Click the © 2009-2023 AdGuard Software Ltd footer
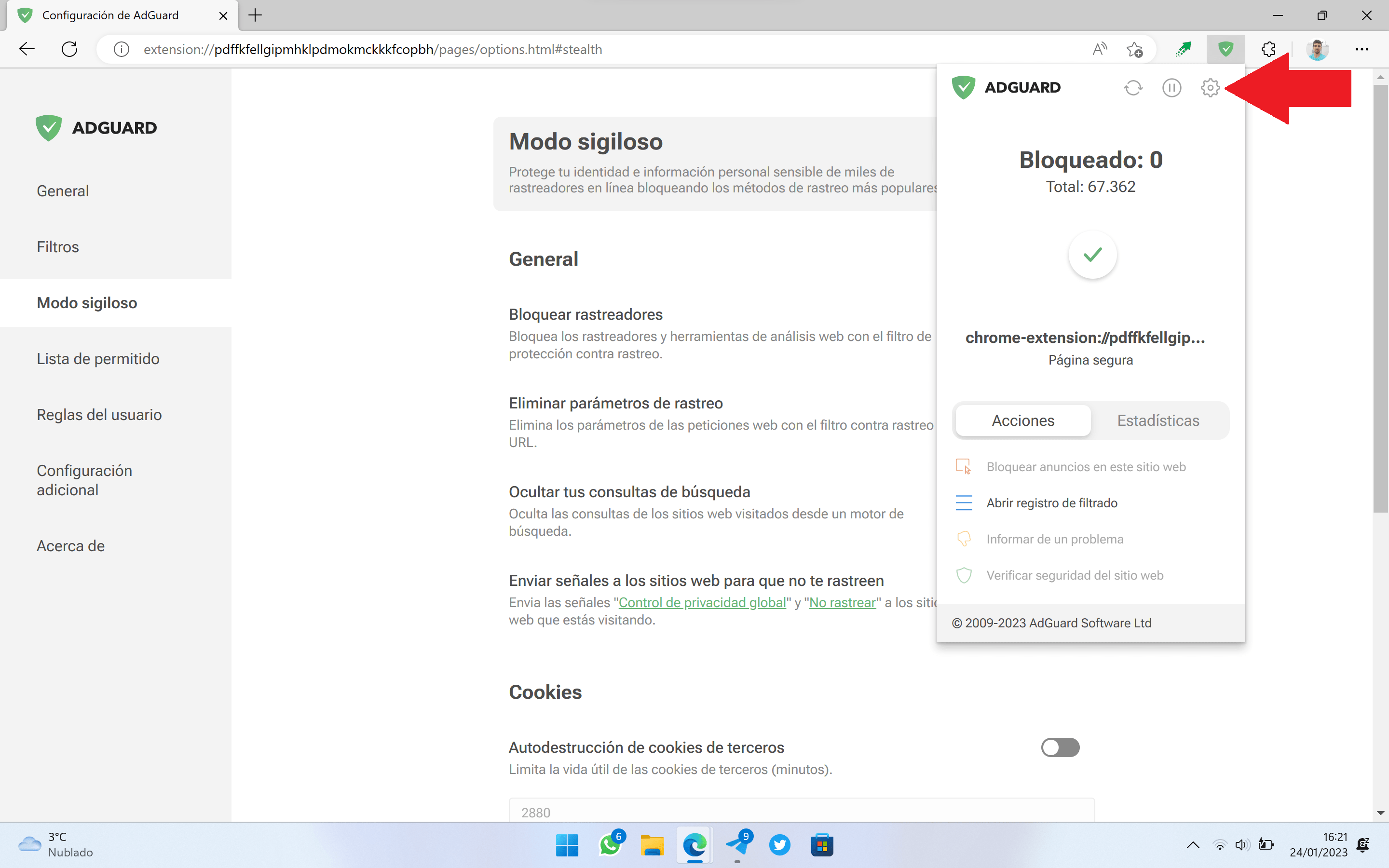Viewport: 1389px width, 868px height. [1051, 623]
